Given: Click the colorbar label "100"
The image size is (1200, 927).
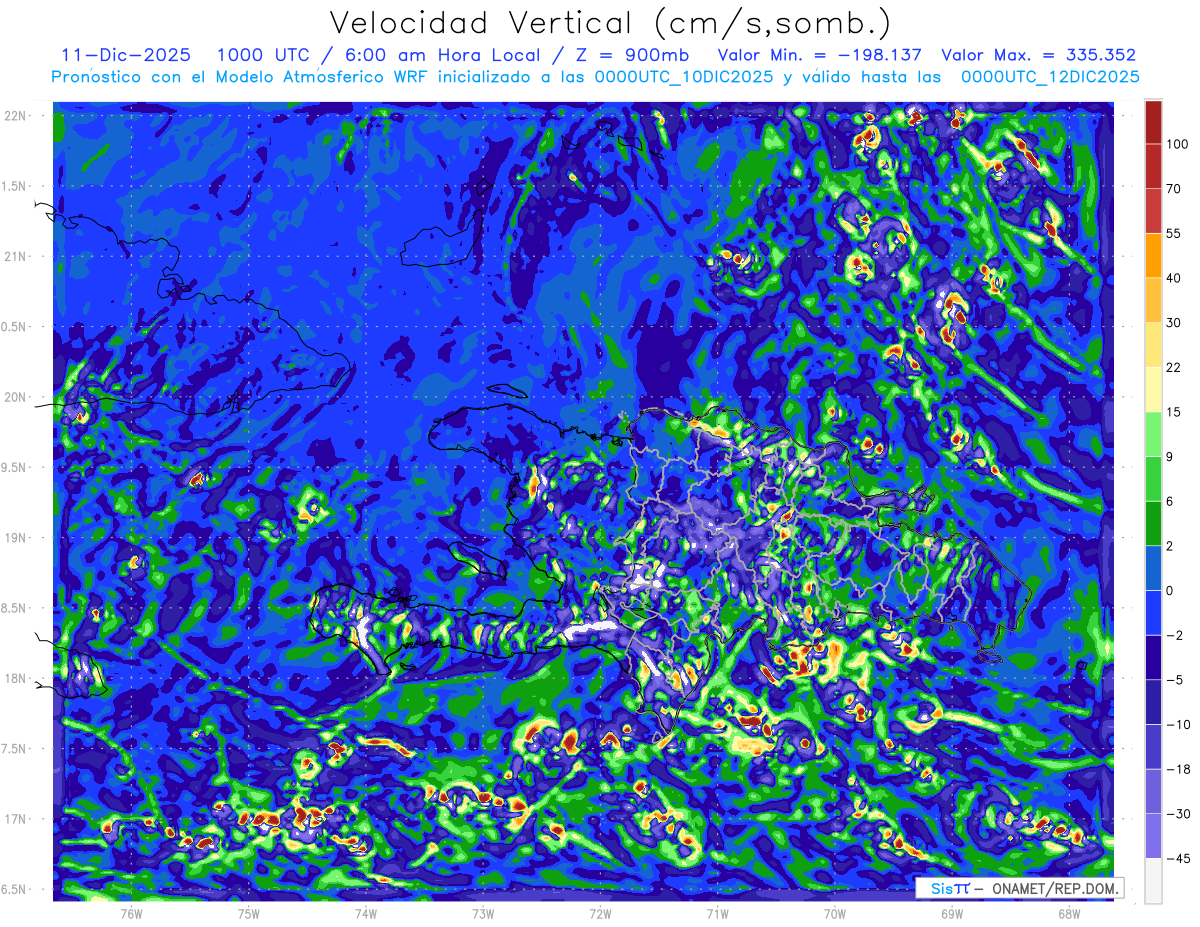Looking at the screenshot, I should click(x=1176, y=145).
